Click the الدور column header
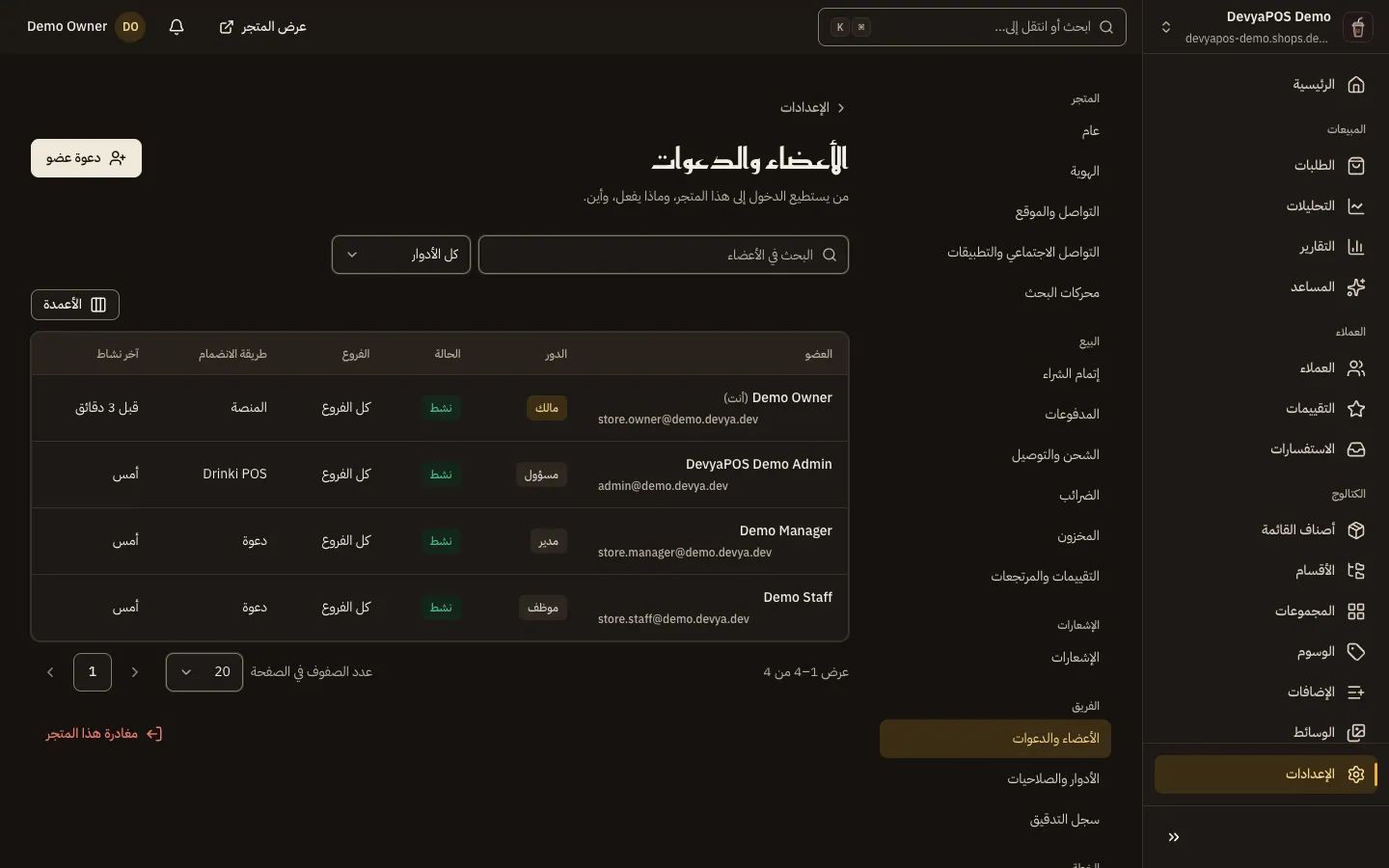The height and width of the screenshot is (868, 1389). tap(556, 354)
